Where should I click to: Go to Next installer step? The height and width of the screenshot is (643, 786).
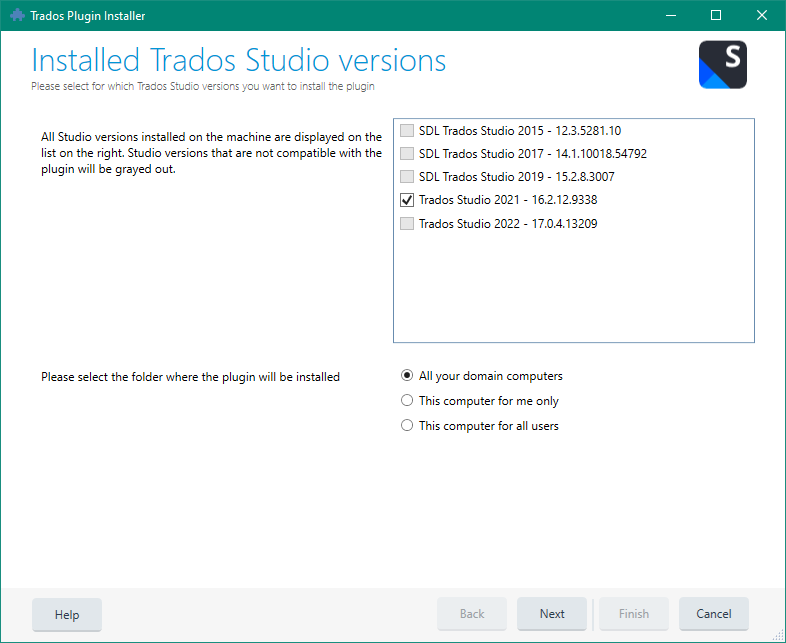pos(551,614)
